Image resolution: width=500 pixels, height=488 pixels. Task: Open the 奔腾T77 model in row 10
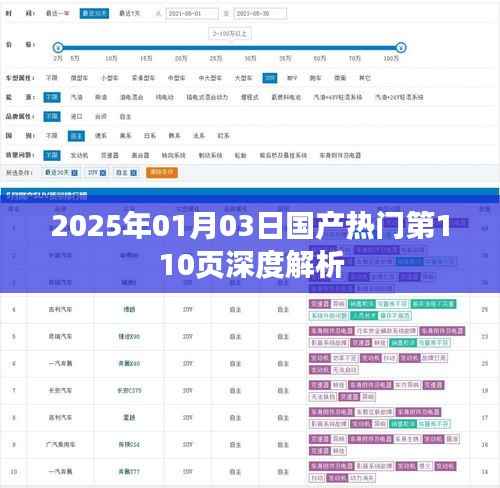point(129,472)
